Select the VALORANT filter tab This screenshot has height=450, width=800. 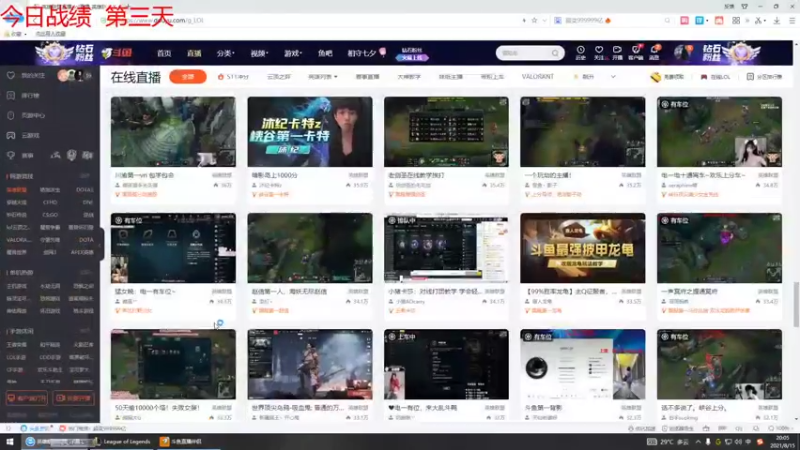click(537, 77)
